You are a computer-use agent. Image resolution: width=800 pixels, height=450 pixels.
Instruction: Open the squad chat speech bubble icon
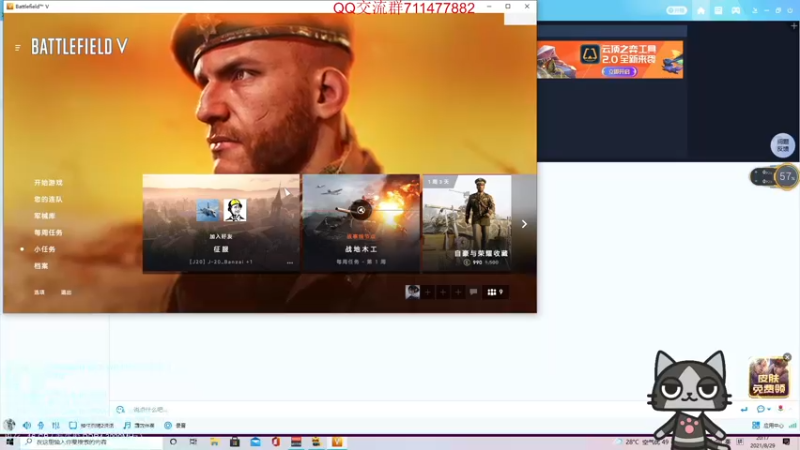coord(473,292)
